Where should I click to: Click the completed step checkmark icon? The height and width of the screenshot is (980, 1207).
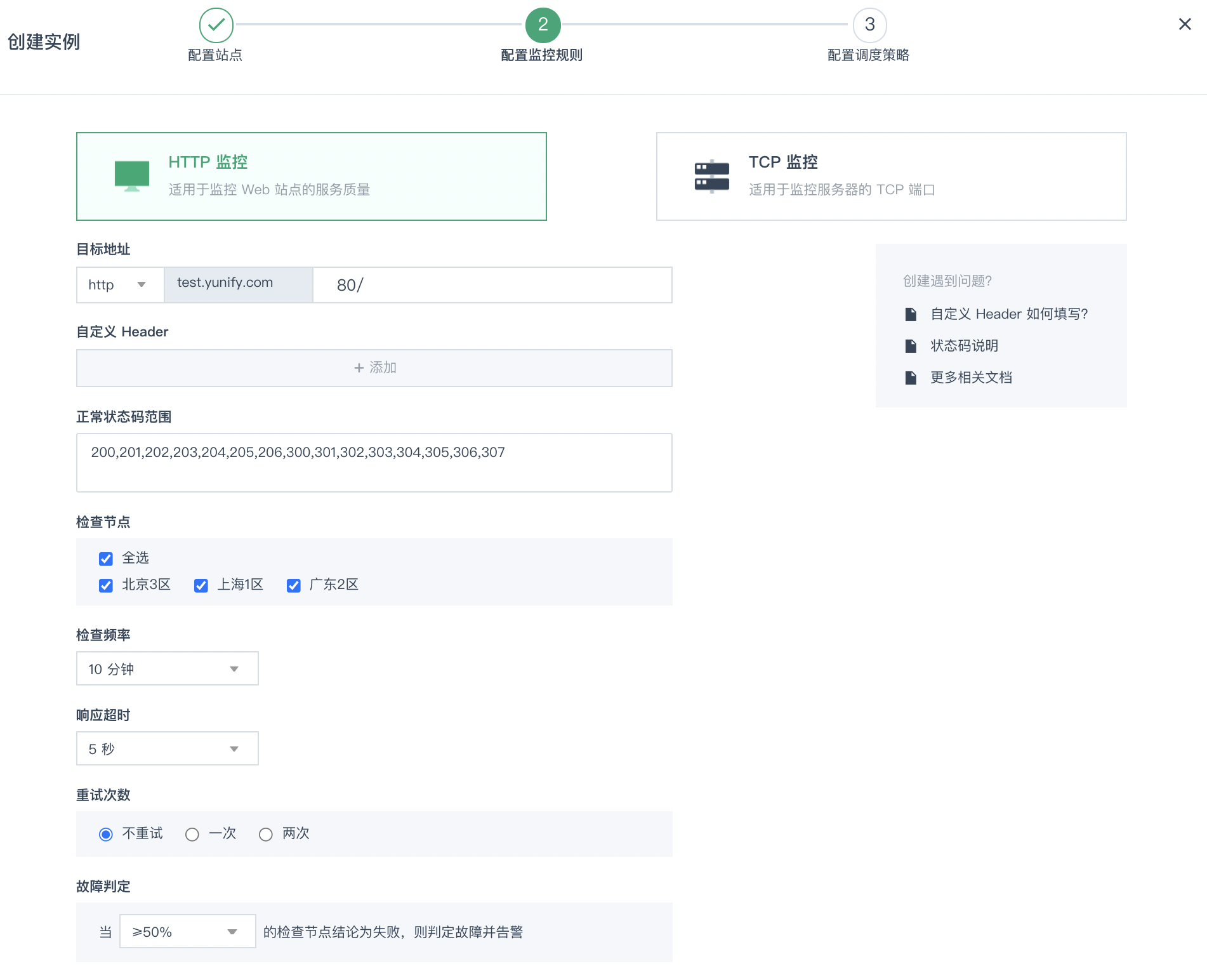click(216, 25)
